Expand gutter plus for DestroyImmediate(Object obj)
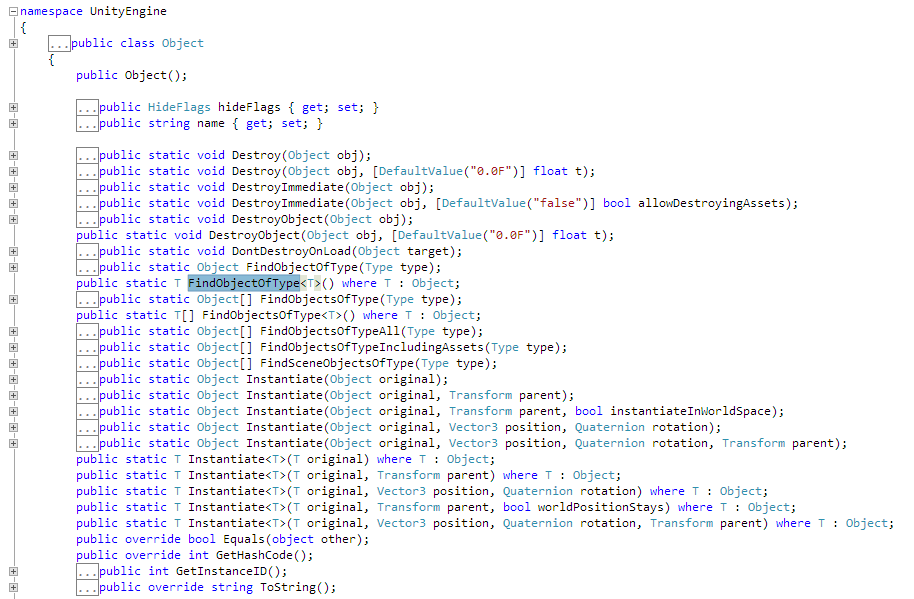 (13, 188)
